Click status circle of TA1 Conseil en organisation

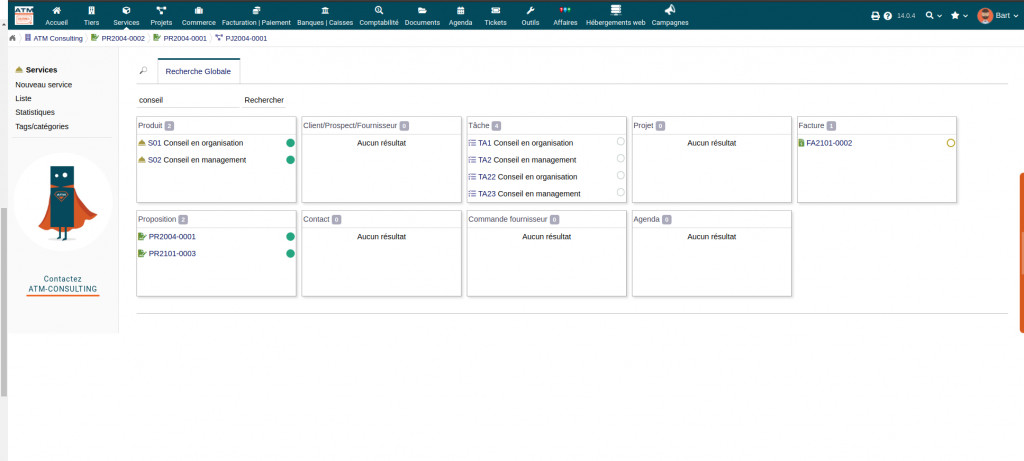621,142
